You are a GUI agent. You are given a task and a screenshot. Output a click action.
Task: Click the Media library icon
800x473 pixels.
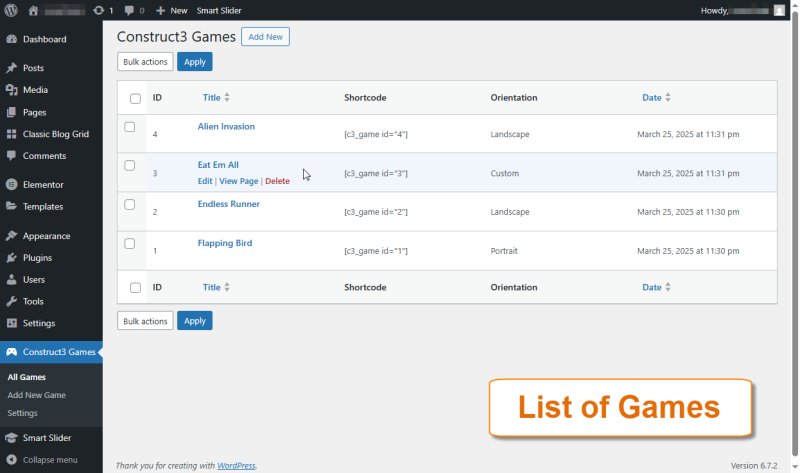12,90
